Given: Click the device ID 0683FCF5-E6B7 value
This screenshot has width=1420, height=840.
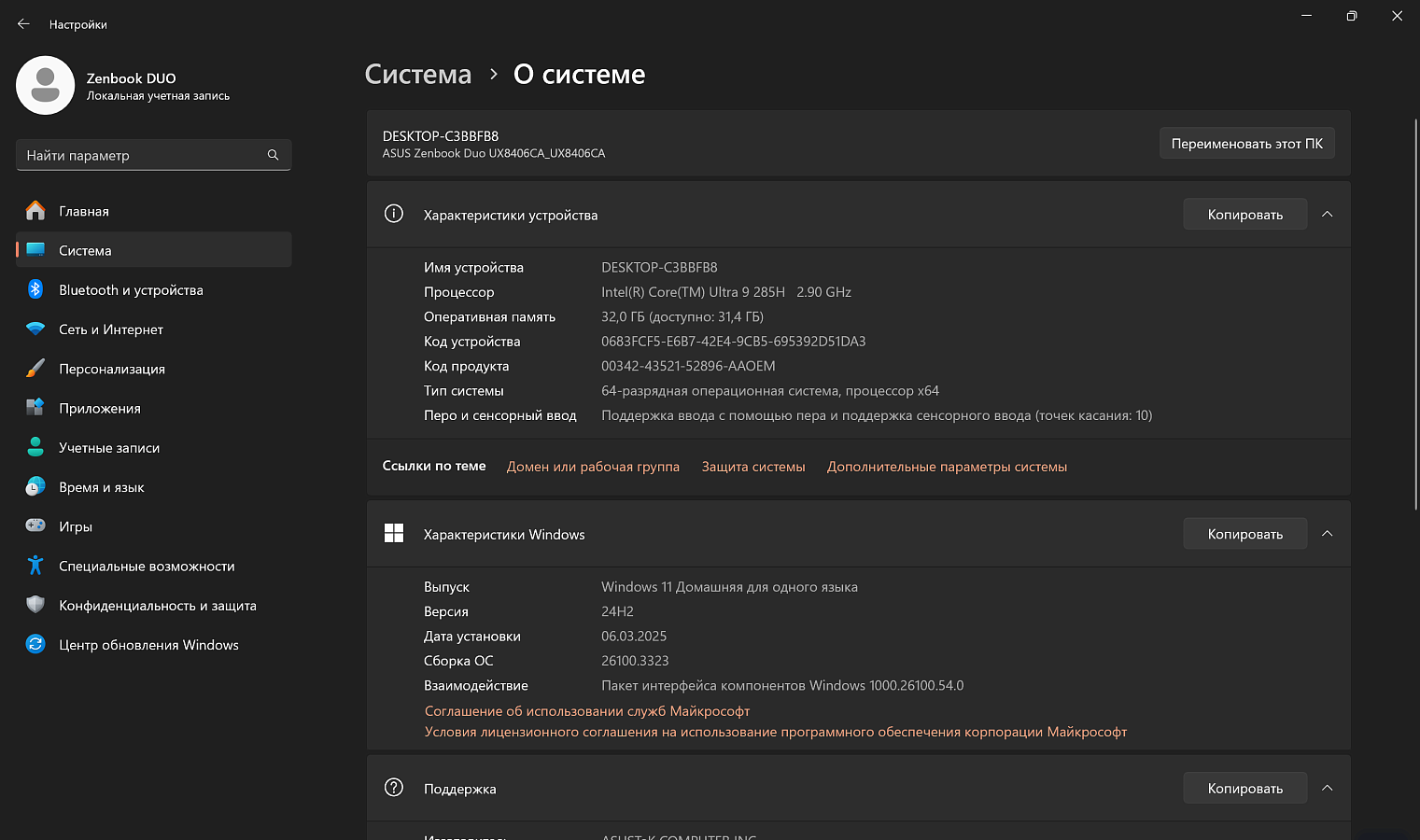Looking at the screenshot, I should 733,341.
